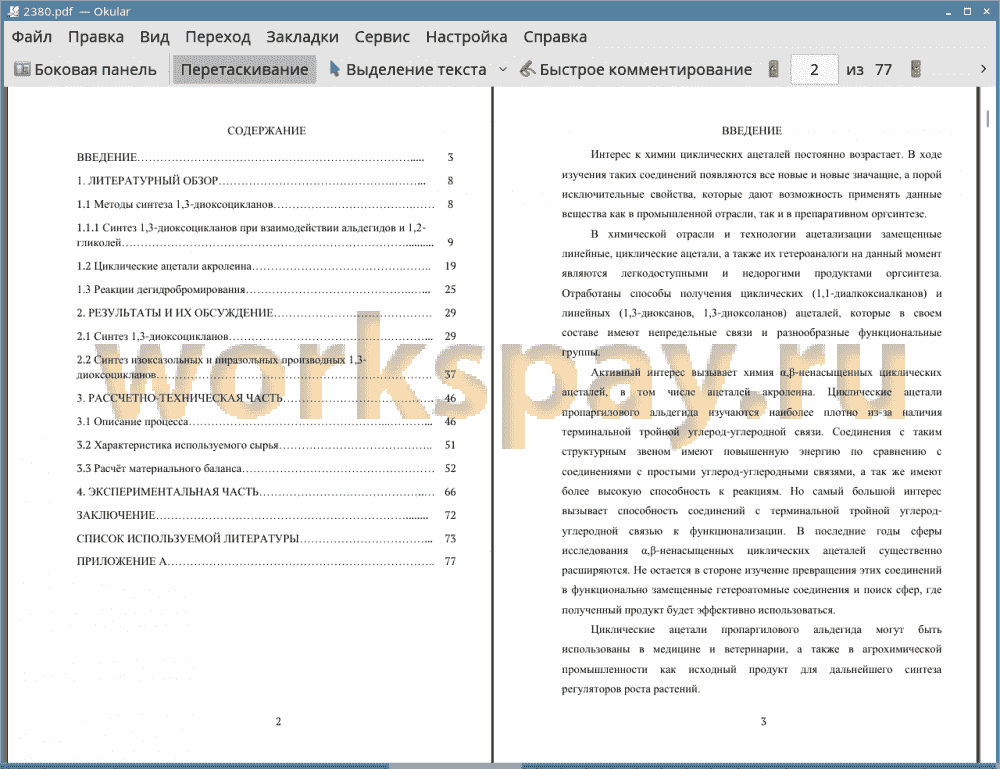Open the Правка menu
1000x769 pixels.
coord(96,37)
